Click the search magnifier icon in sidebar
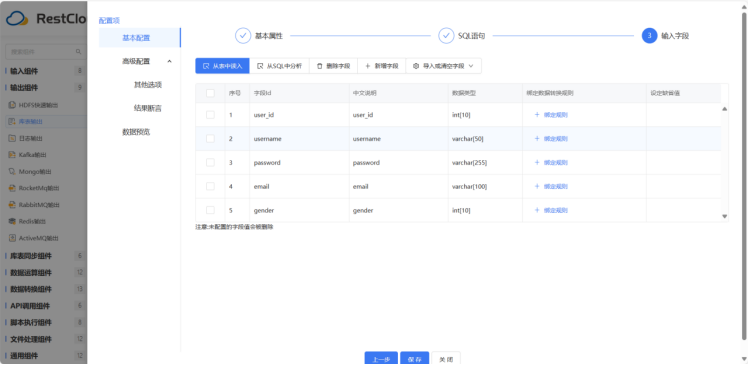This screenshot has height=365, width=748. (79, 52)
